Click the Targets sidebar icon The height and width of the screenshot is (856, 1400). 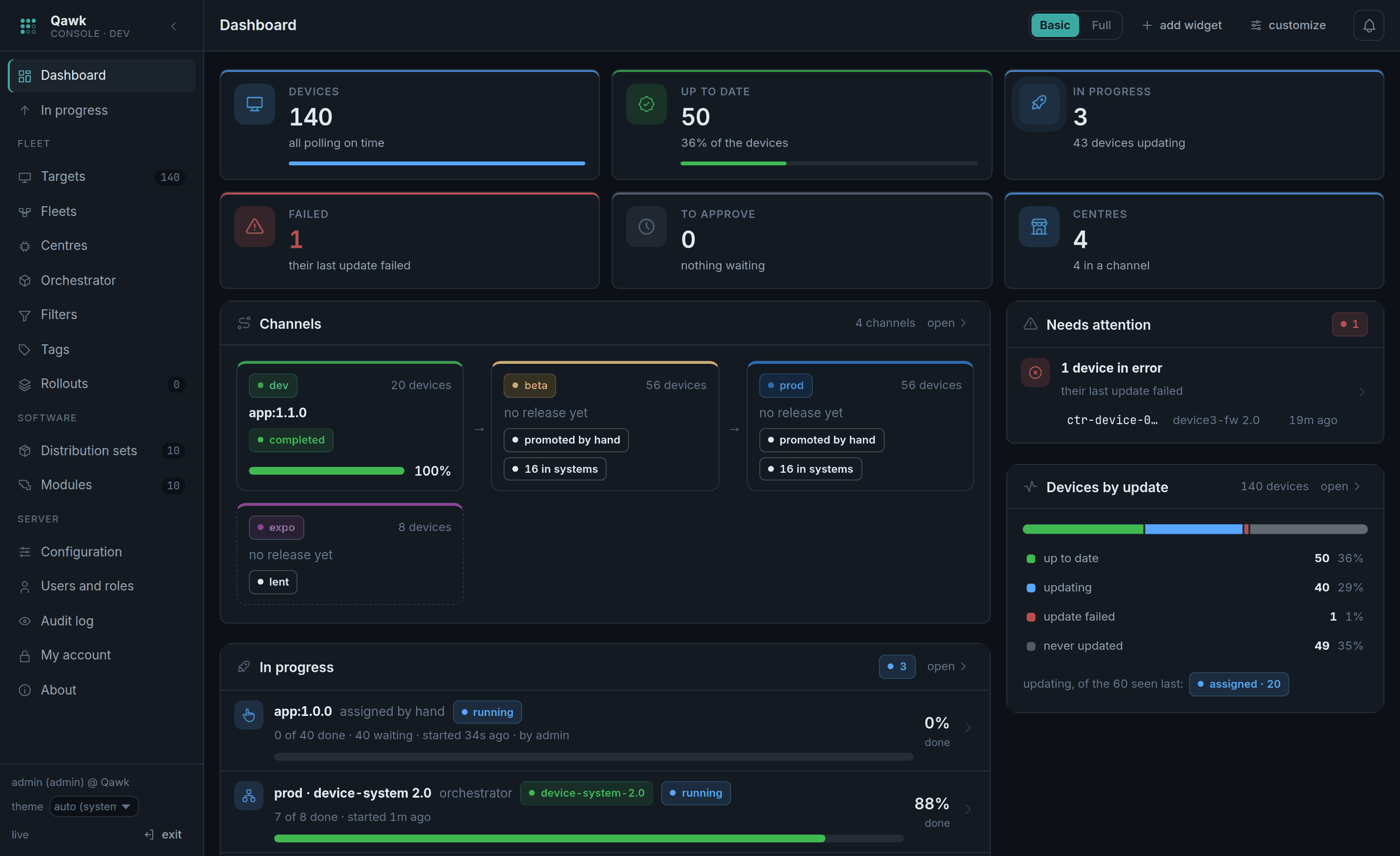[25, 177]
